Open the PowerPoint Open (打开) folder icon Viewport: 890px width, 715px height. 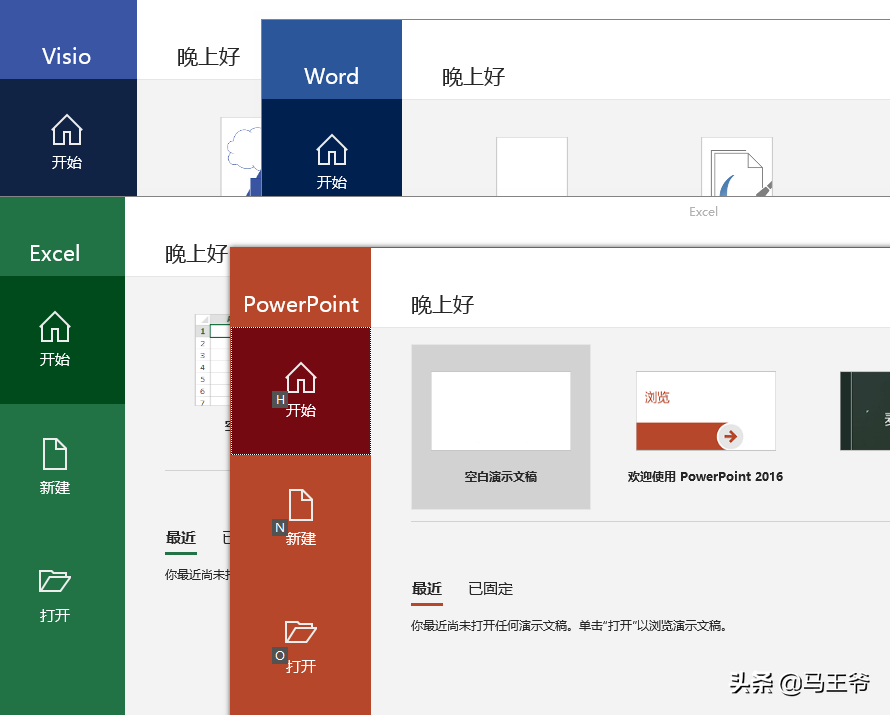click(301, 632)
